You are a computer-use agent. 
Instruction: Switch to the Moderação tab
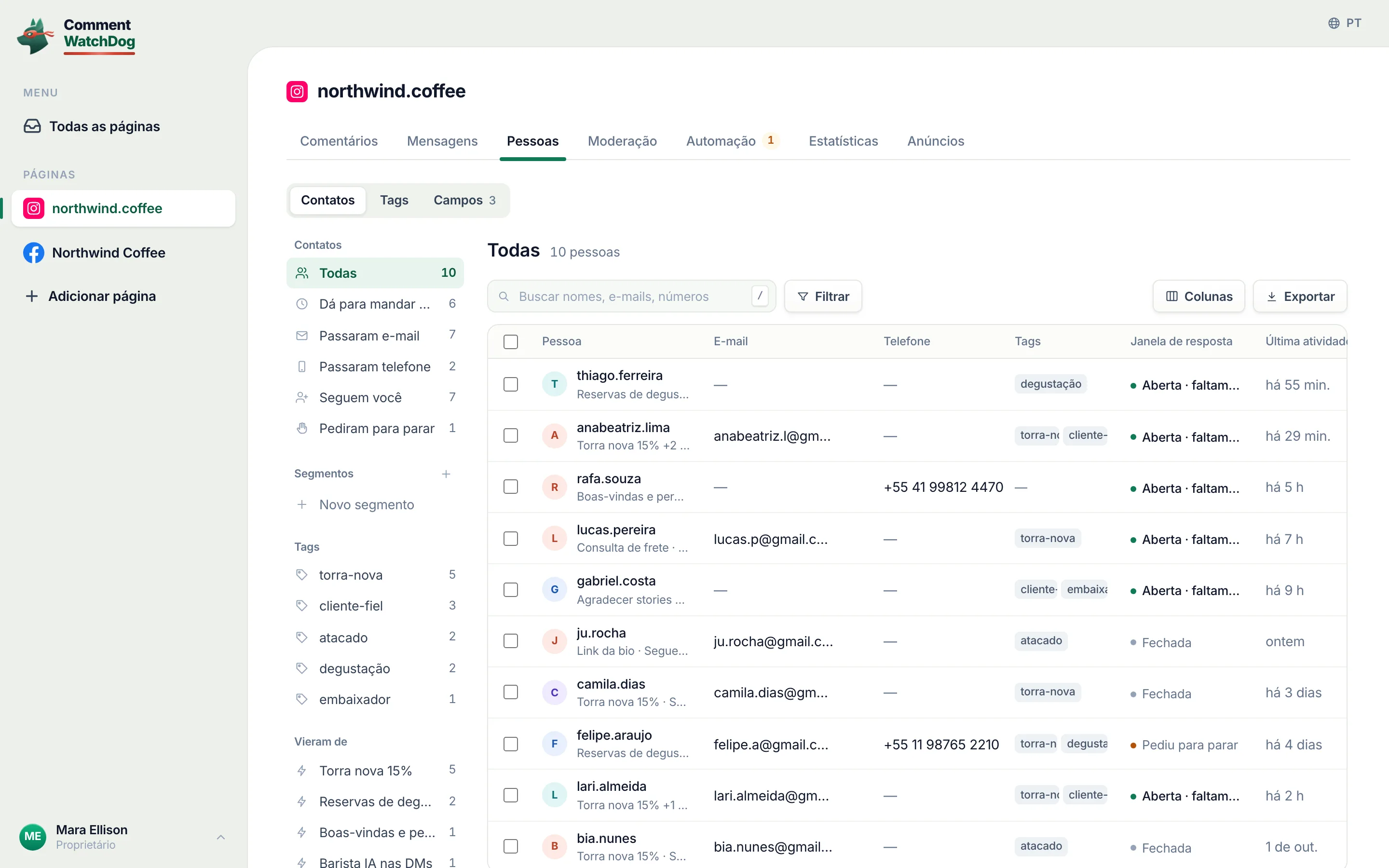click(622, 141)
